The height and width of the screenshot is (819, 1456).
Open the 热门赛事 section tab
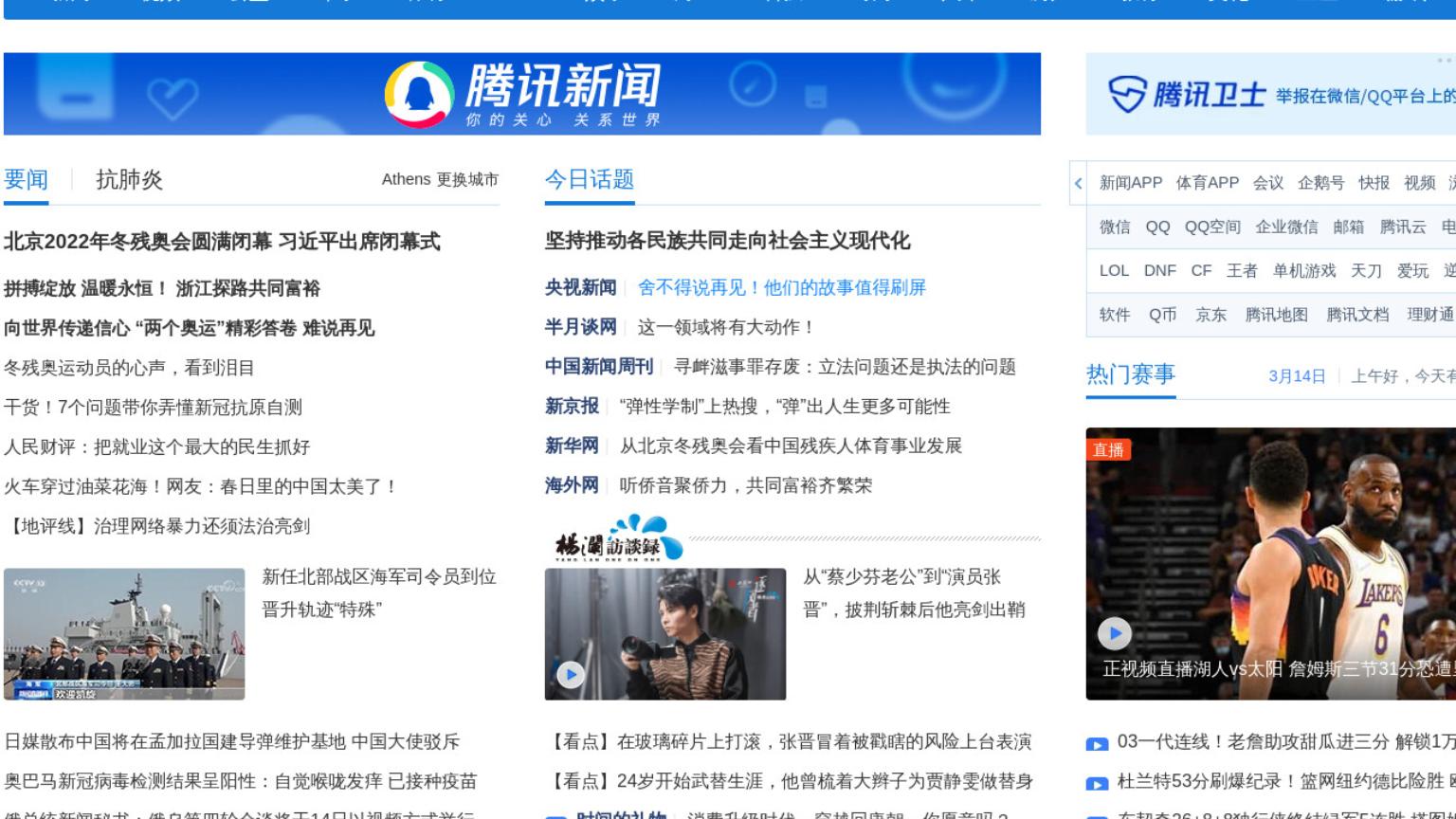(1131, 374)
